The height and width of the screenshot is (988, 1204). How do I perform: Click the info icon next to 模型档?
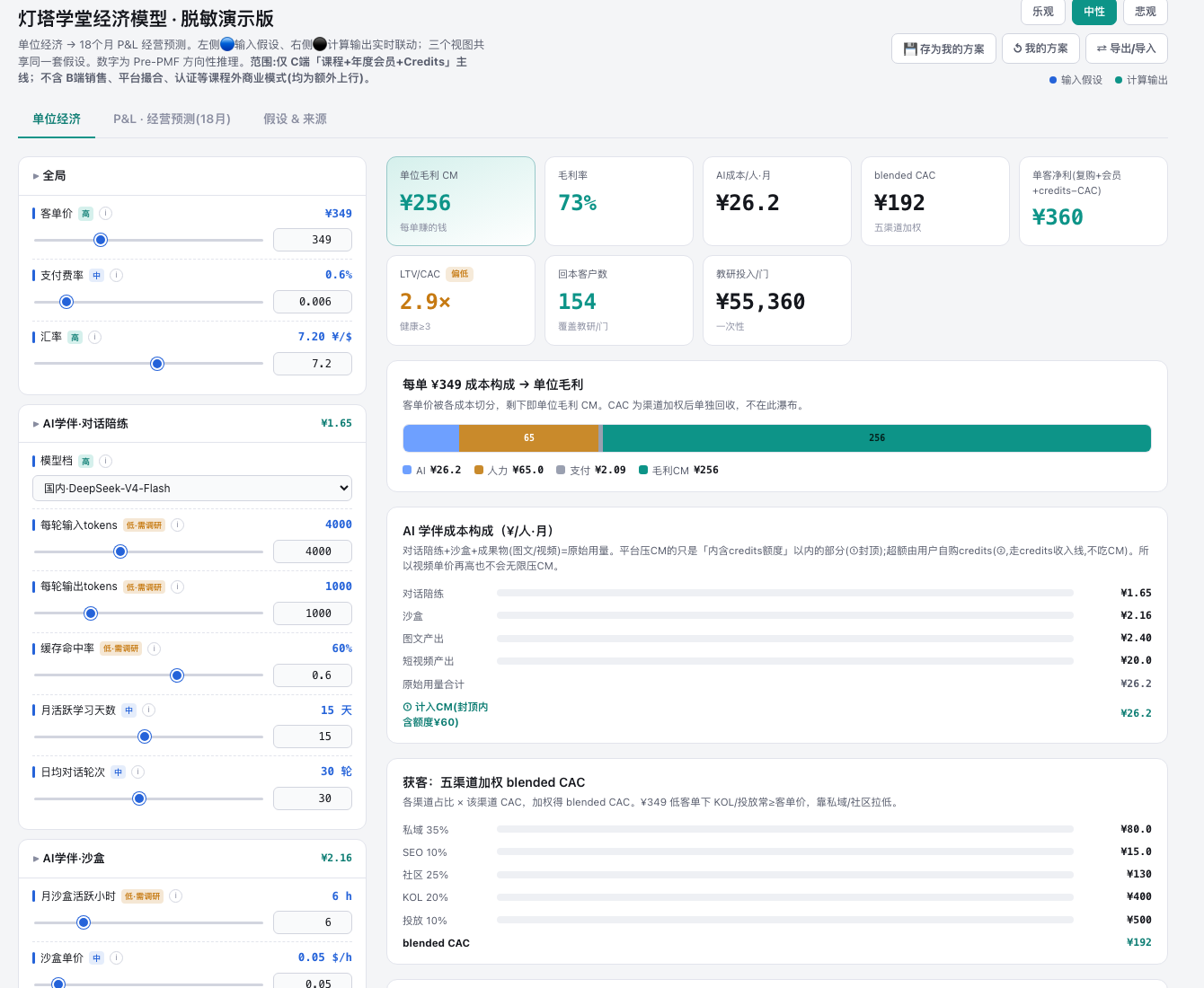click(x=105, y=461)
